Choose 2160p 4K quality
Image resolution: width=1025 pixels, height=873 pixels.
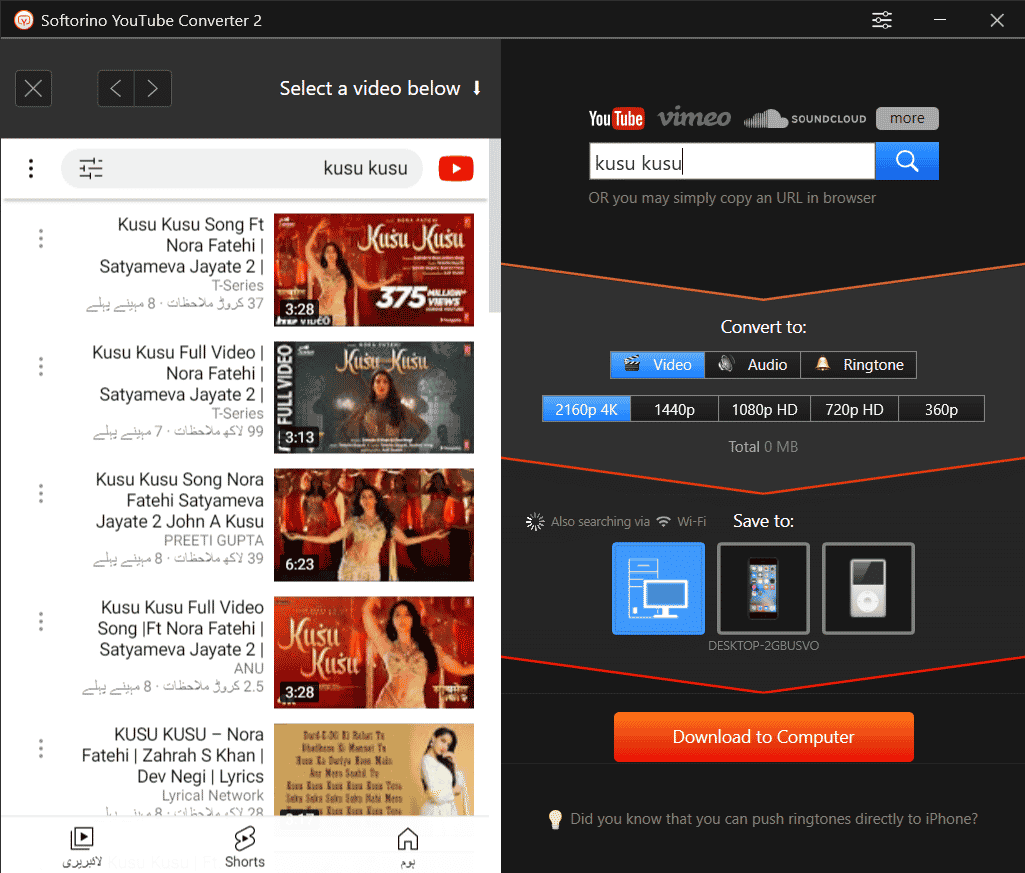click(x=586, y=409)
